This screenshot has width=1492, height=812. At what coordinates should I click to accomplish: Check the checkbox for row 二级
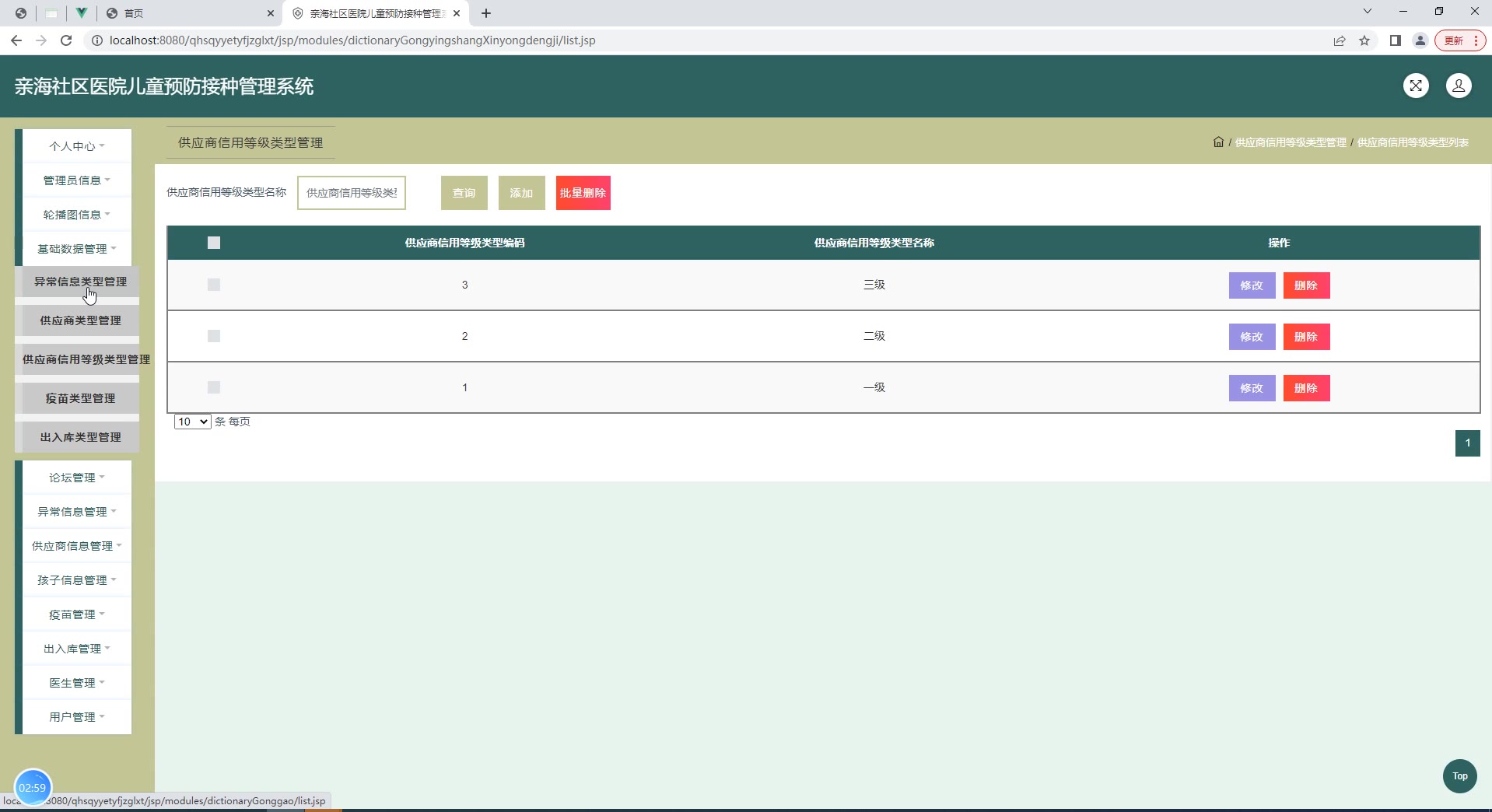[x=214, y=336]
